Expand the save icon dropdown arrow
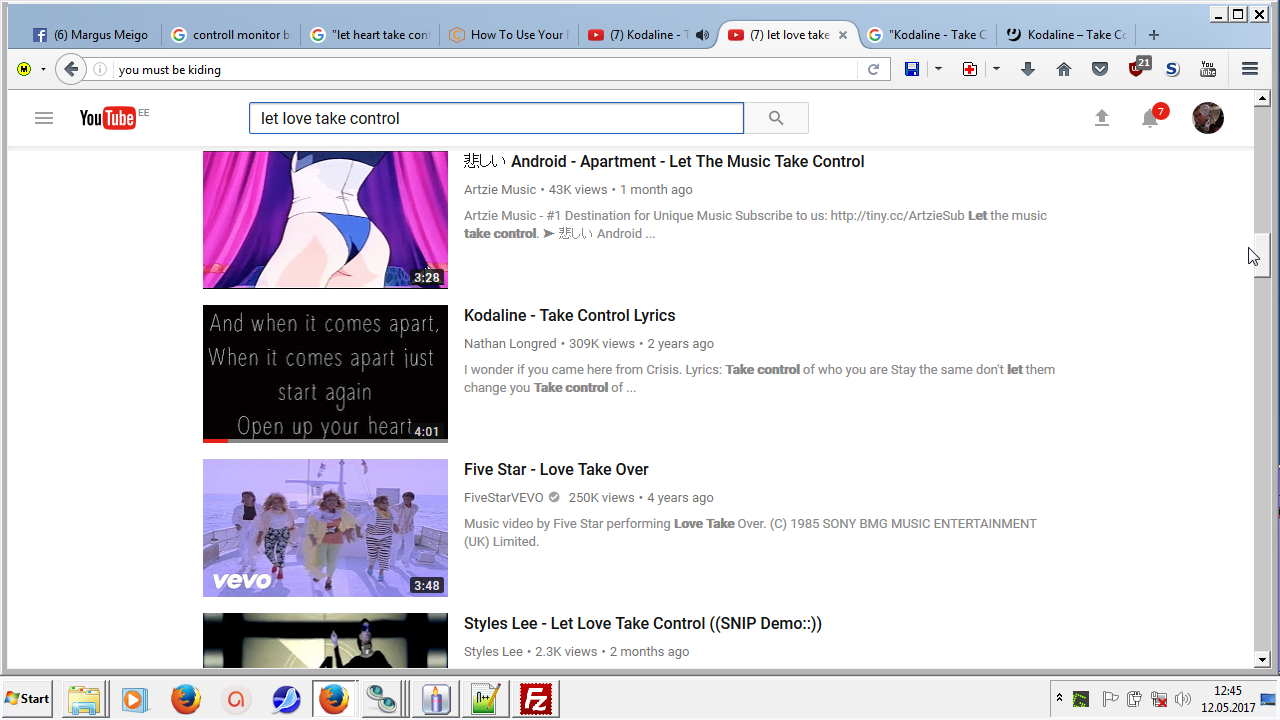 pyautogui.click(x=938, y=69)
